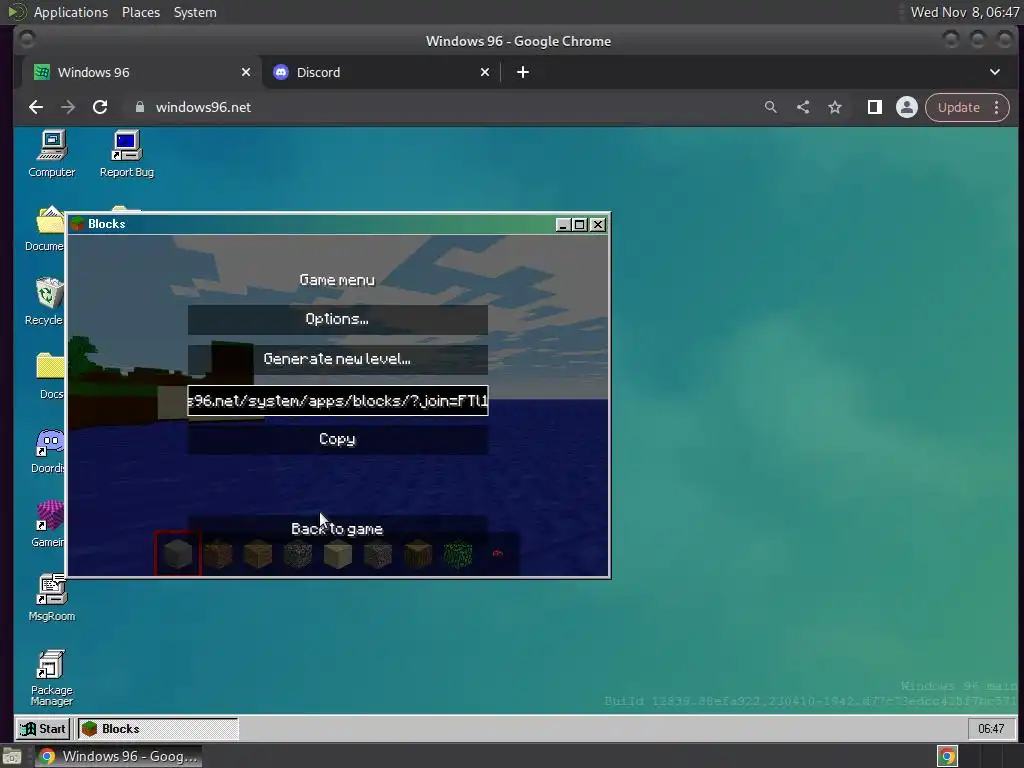Close the Discord tab
1024x768 pixels.
[485, 72]
